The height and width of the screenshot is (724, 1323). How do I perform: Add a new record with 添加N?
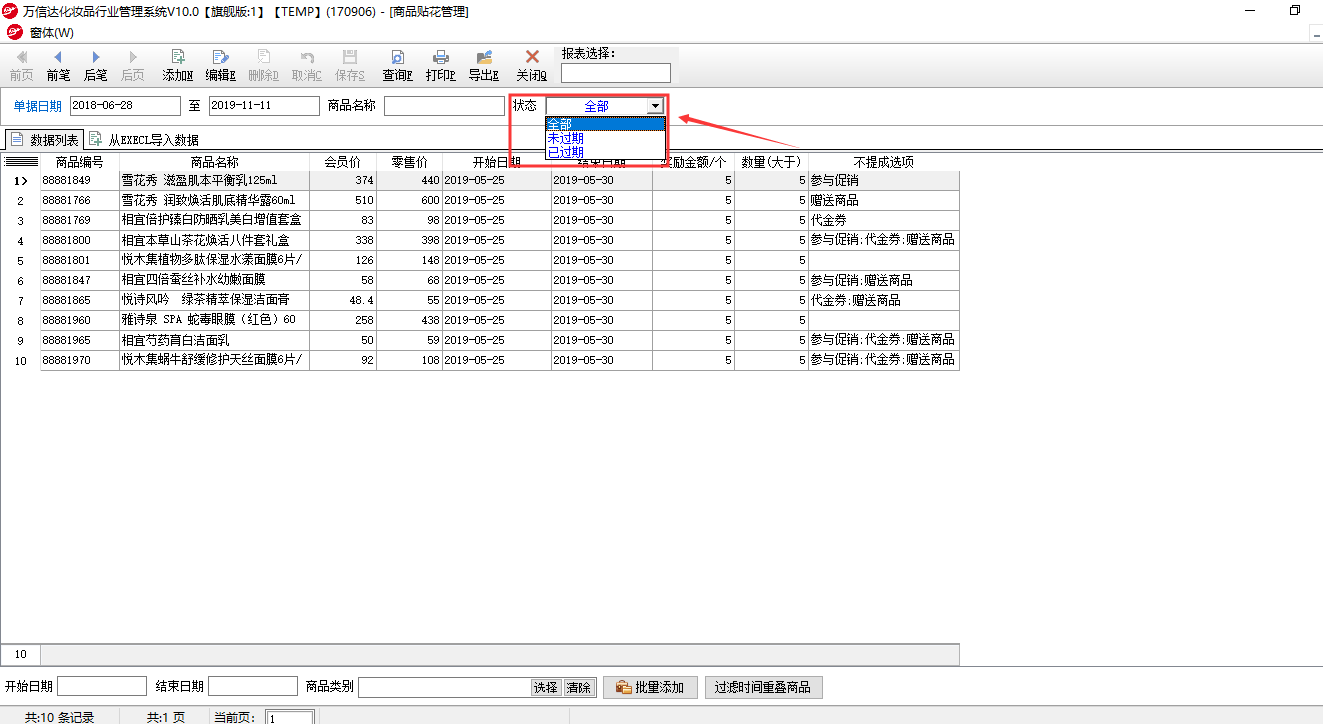(x=178, y=65)
